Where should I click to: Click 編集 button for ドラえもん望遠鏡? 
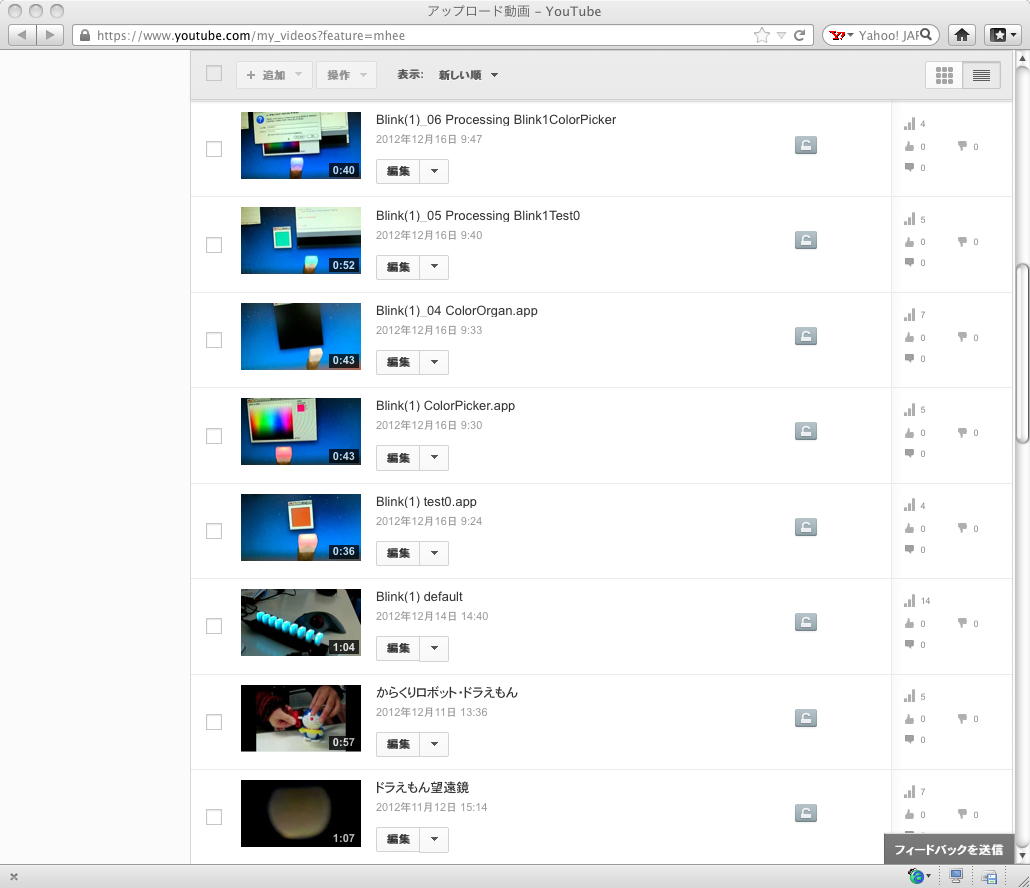click(398, 839)
